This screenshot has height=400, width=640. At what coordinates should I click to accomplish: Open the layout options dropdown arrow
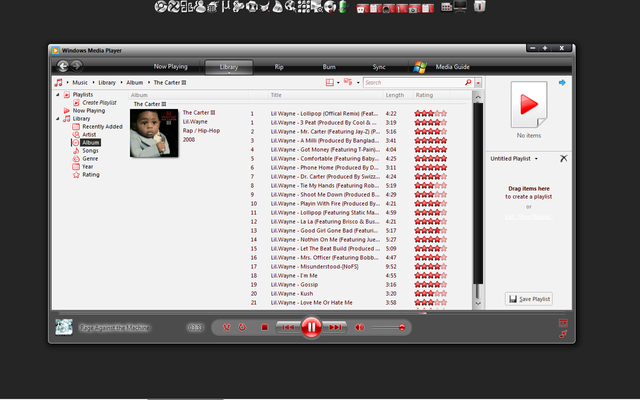tap(338, 83)
